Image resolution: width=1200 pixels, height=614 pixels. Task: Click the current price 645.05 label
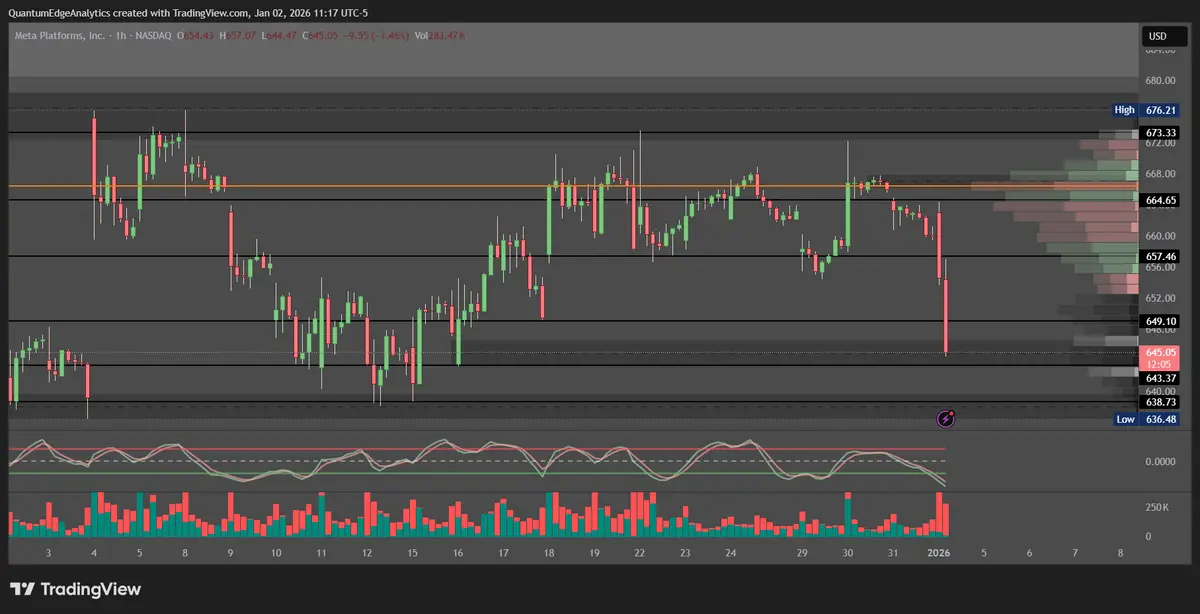(1160, 358)
